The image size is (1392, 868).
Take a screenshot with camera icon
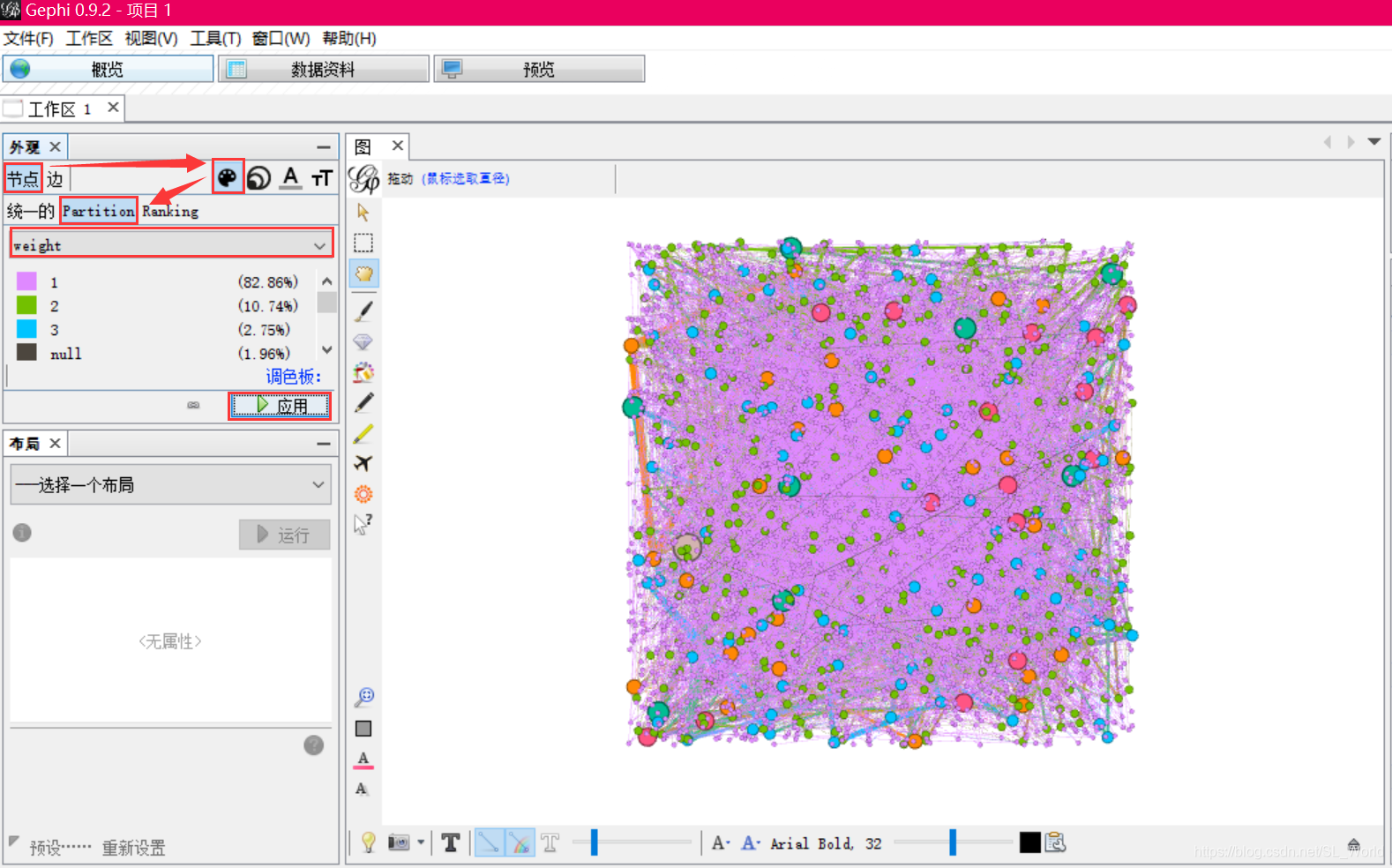[399, 842]
